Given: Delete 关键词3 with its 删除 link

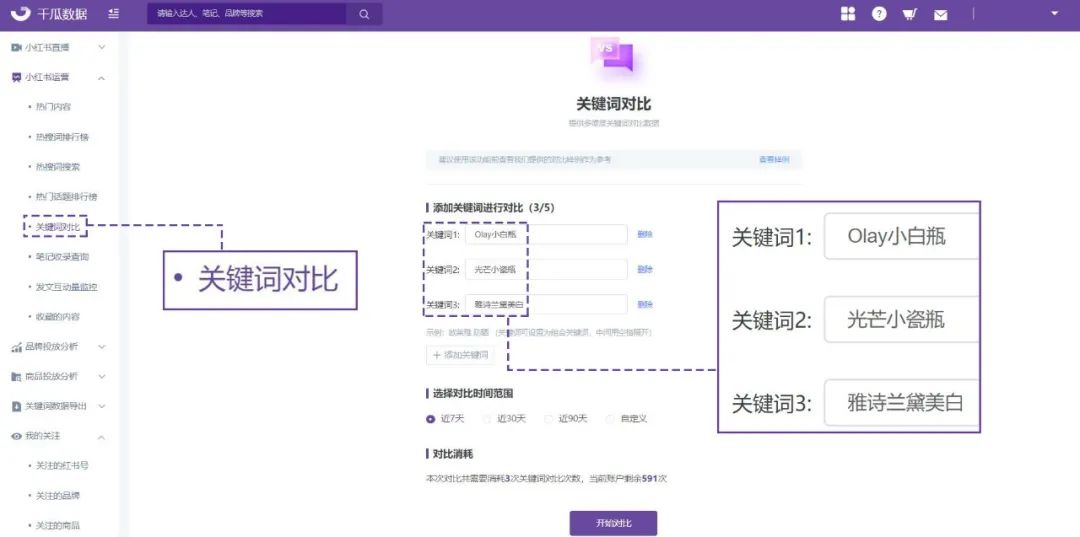Looking at the screenshot, I should [x=645, y=304].
